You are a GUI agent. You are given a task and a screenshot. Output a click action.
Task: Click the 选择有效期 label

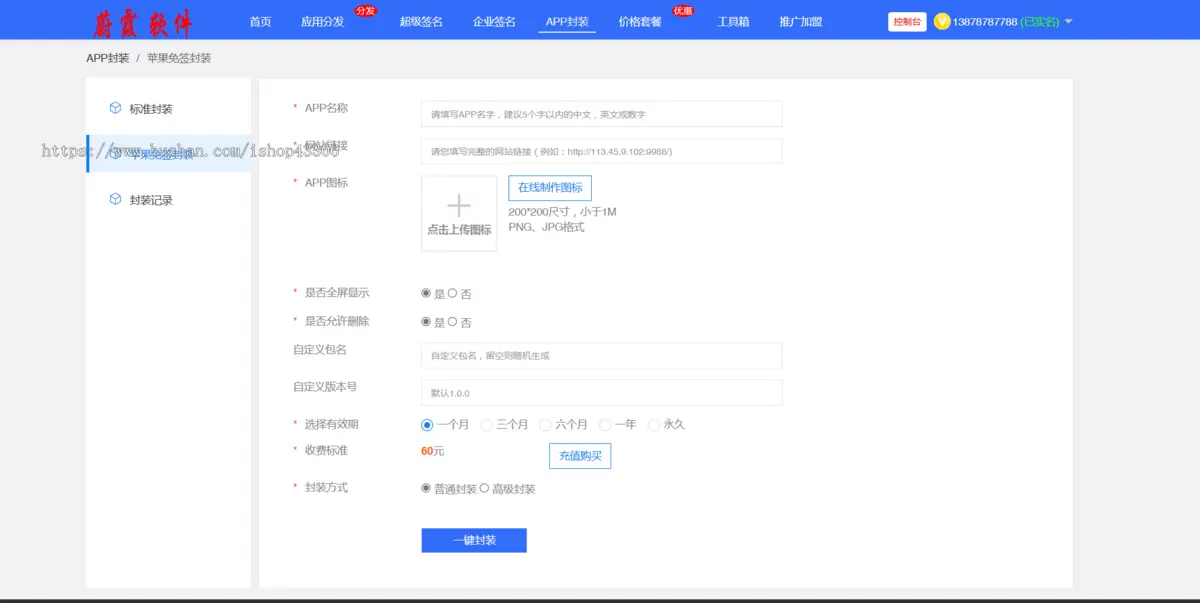pyautogui.click(x=331, y=424)
